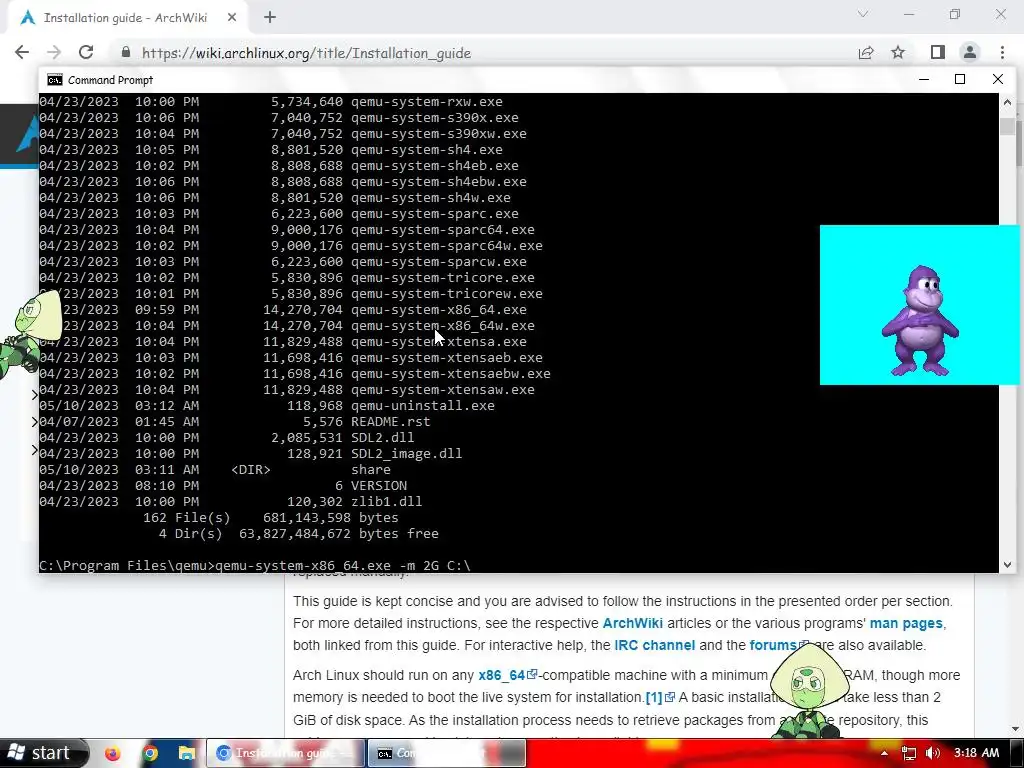Minimize the Command Prompt window
1024x768 pixels.
point(923,79)
